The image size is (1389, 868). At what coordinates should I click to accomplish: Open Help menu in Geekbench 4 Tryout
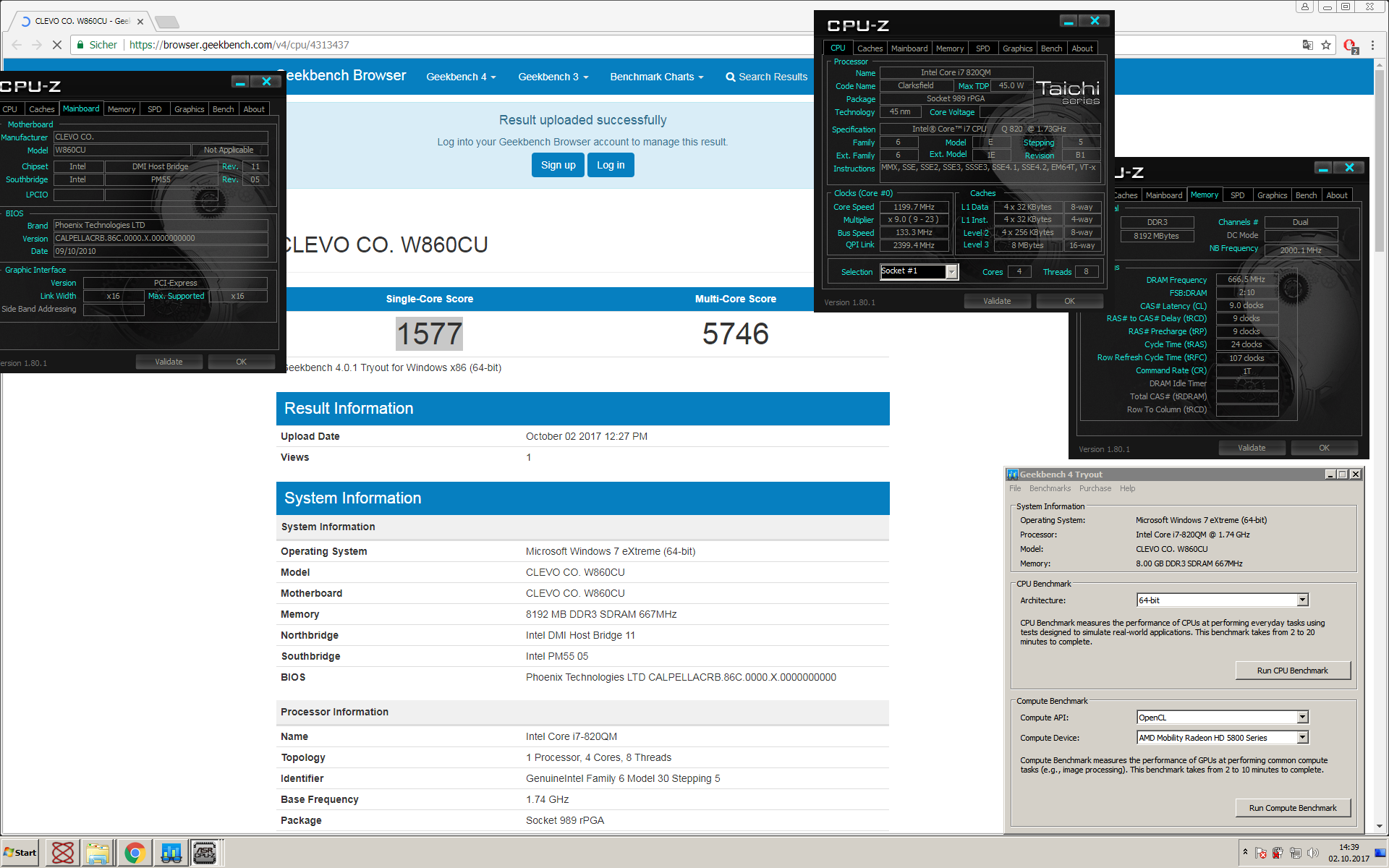click(1128, 489)
